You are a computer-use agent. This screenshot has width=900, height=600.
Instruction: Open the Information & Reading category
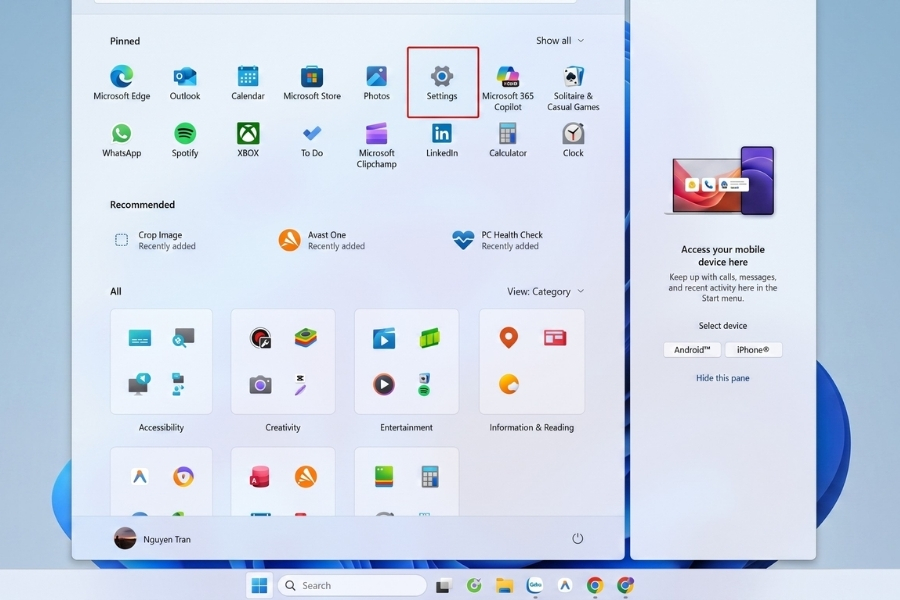(532, 361)
